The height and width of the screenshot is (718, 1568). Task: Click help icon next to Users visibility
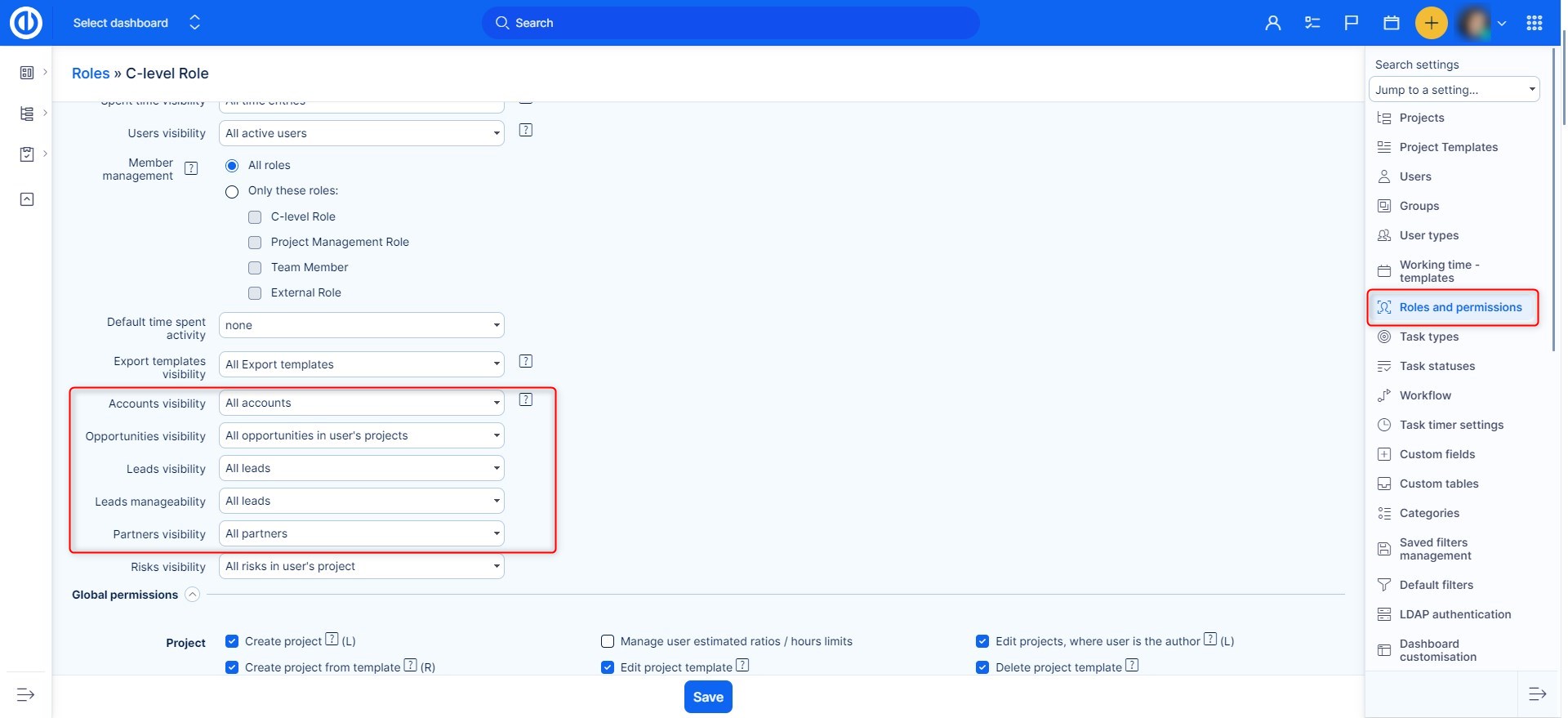pos(526,131)
